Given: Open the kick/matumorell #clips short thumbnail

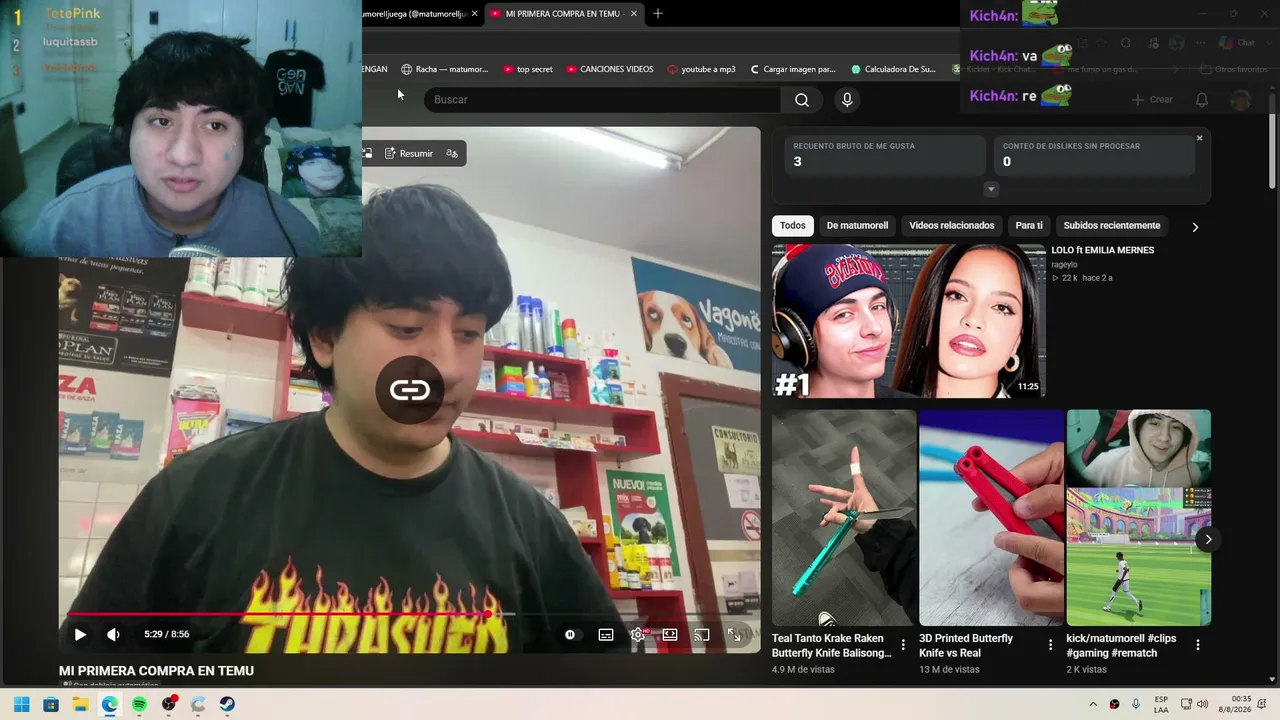Looking at the screenshot, I should (1139, 518).
